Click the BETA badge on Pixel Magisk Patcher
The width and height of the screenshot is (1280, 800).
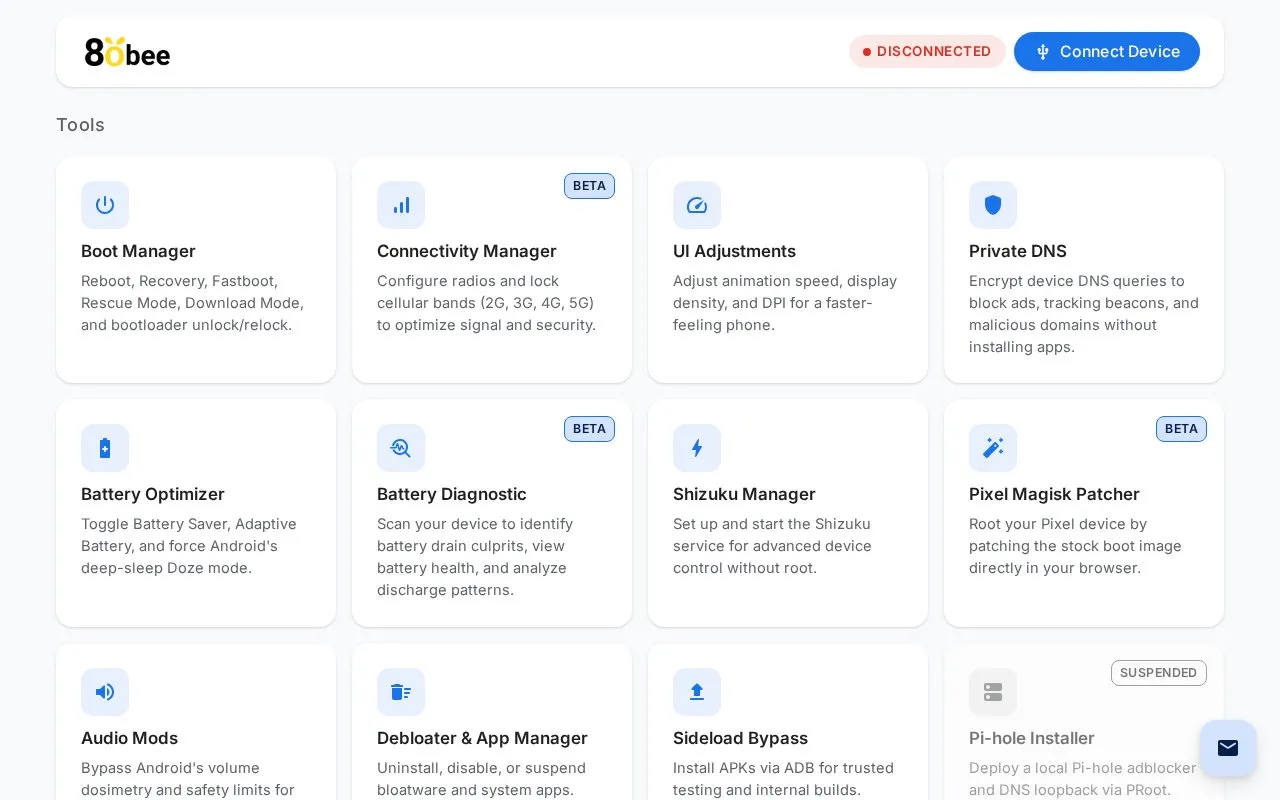click(x=1181, y=429)
